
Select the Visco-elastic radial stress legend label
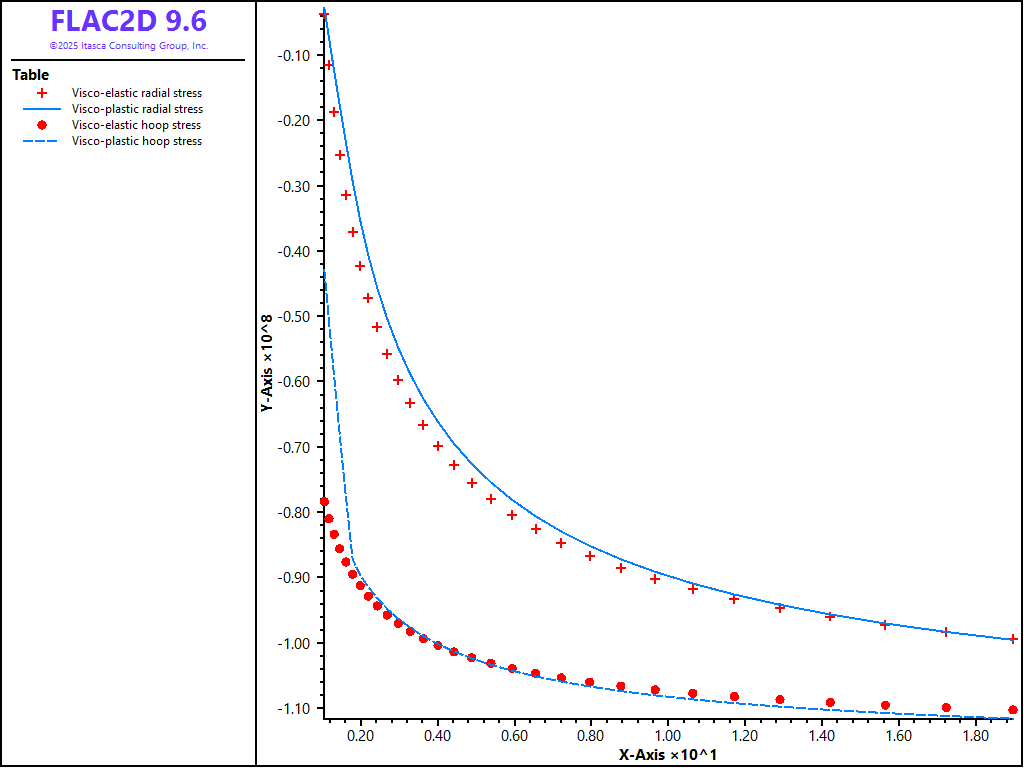coord(137,93)
